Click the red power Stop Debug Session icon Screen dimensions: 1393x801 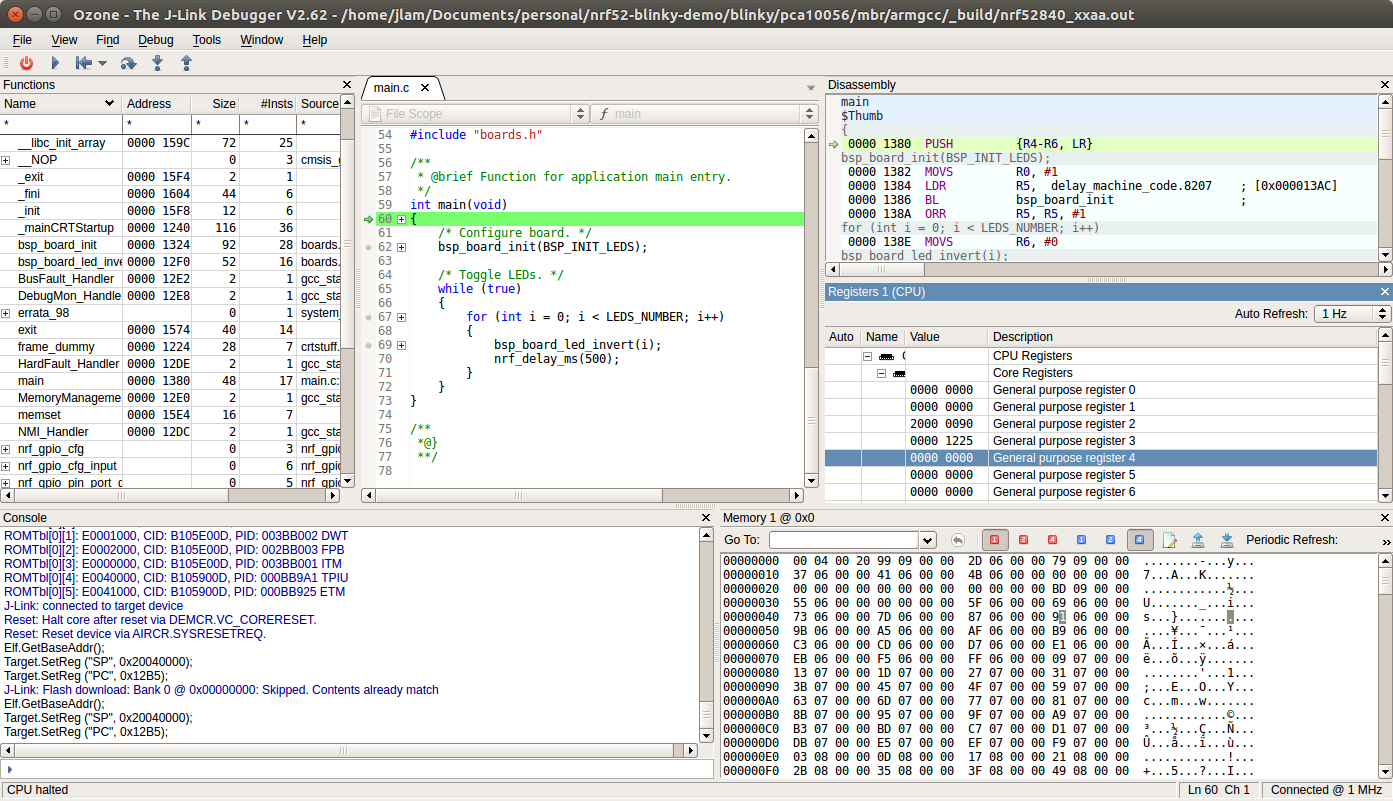coord(26,63)
